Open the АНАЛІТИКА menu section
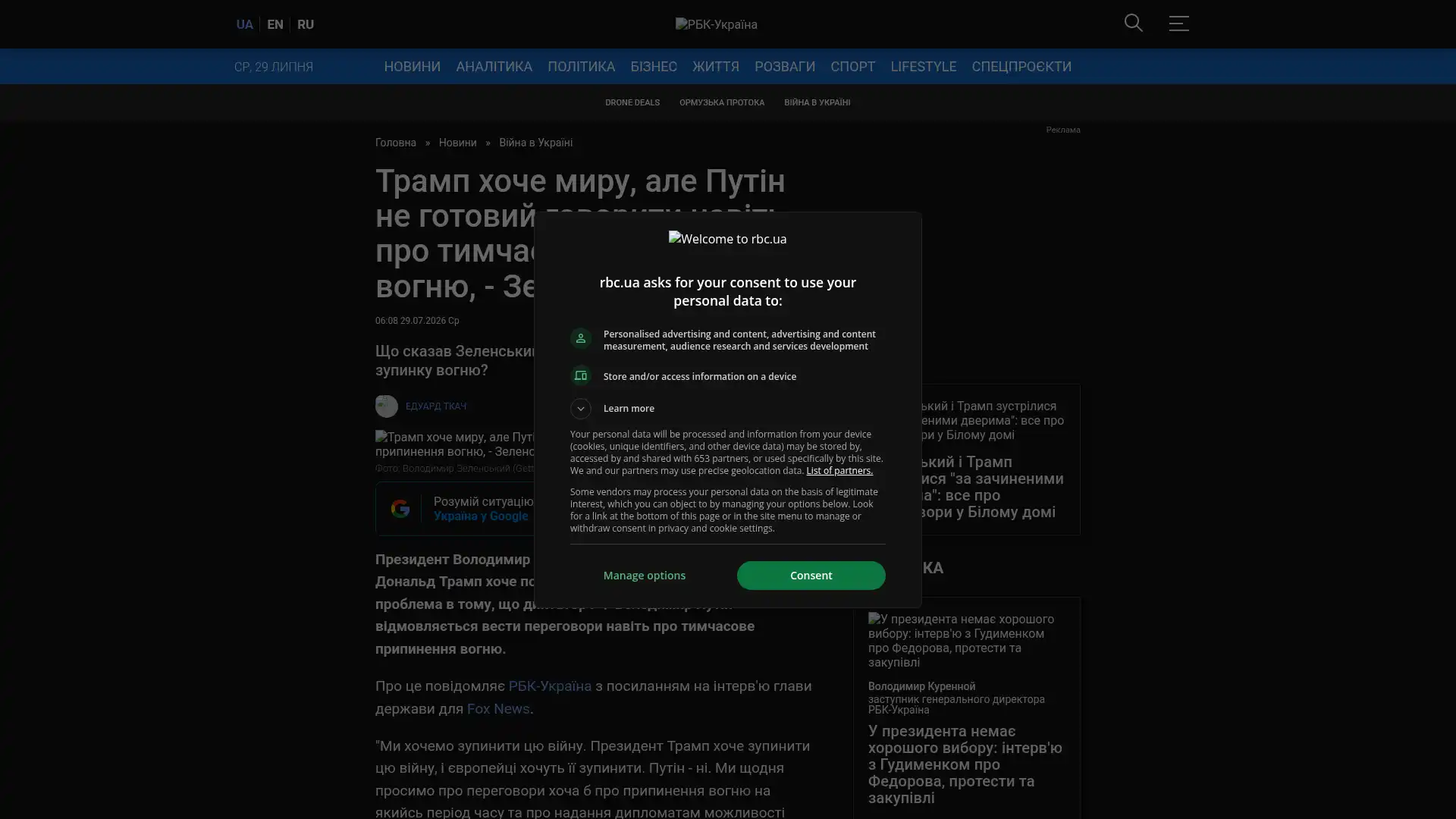Viewport: 1456px width, 819px height. (x=494, y=67)
